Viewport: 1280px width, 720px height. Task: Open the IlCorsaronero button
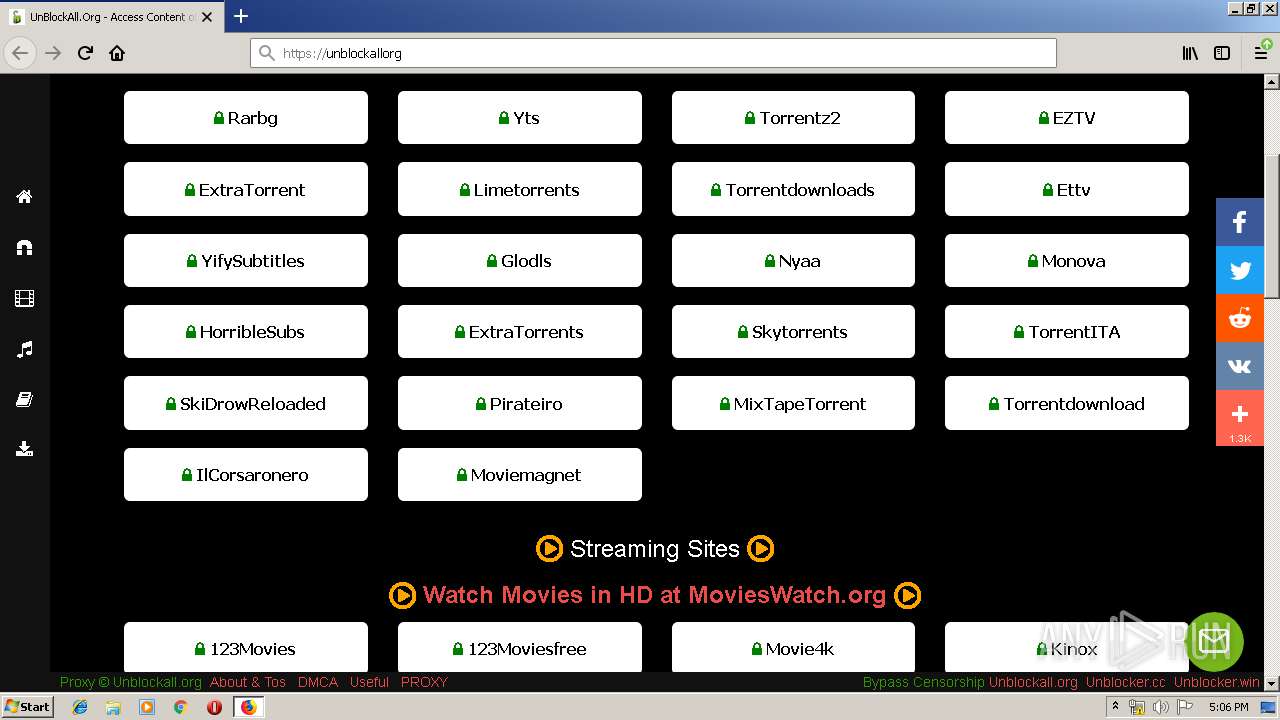246,475
